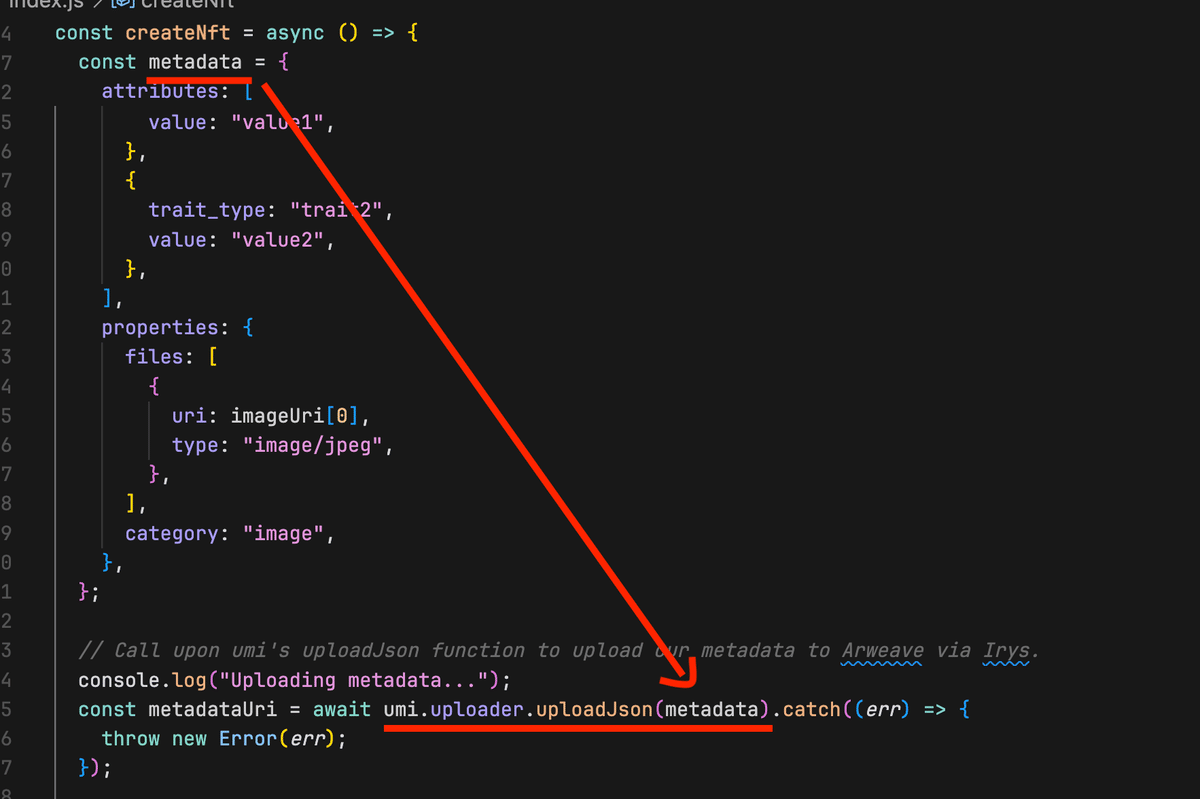
Task: Open the index.js breadcrumb segment
Action: [47, 3]
